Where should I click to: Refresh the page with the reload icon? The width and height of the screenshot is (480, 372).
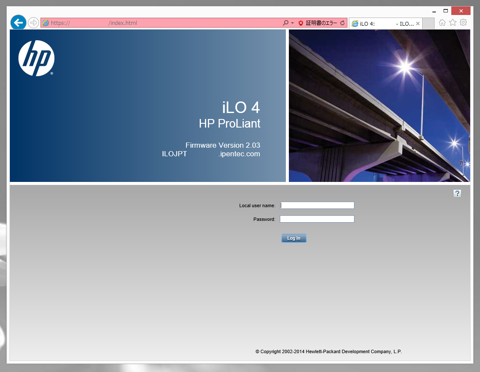342,23
